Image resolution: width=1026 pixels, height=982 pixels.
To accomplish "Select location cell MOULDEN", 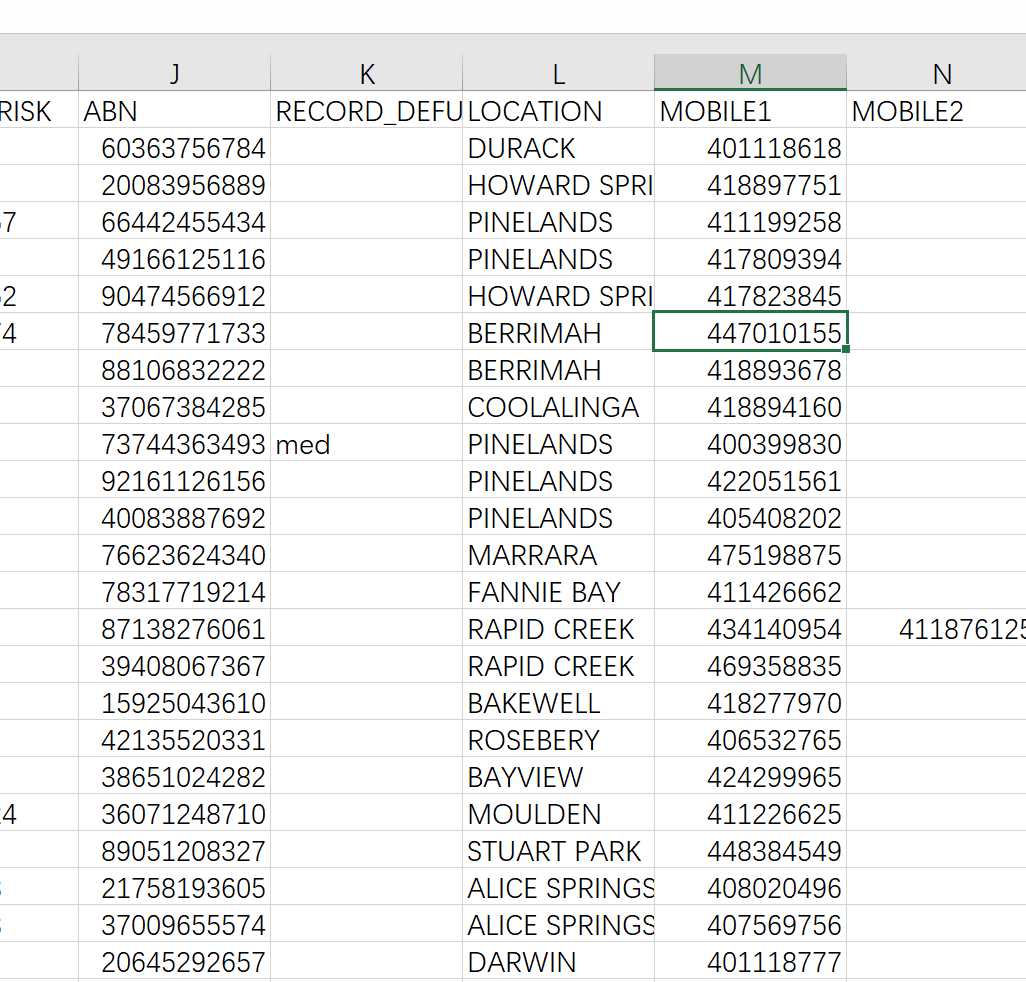I will [558, 813].
